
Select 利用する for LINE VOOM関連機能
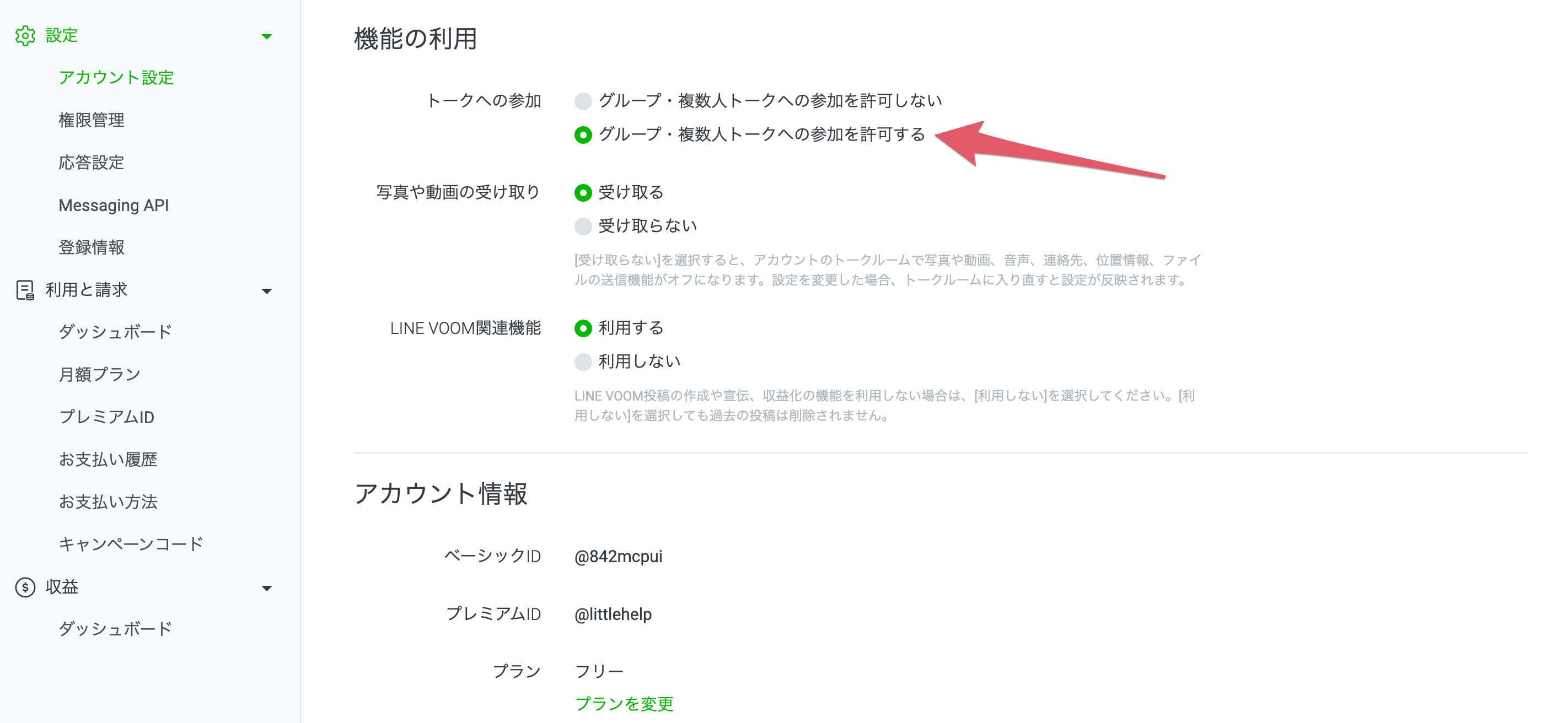point(583,328)
